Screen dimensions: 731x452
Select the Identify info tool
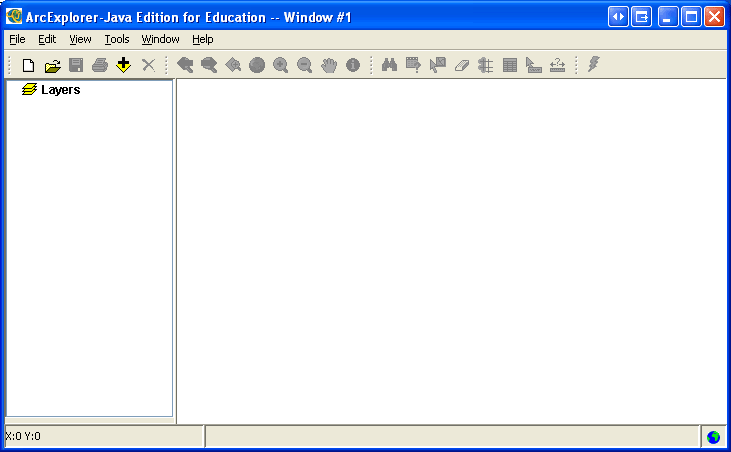[x=353, y=65]
